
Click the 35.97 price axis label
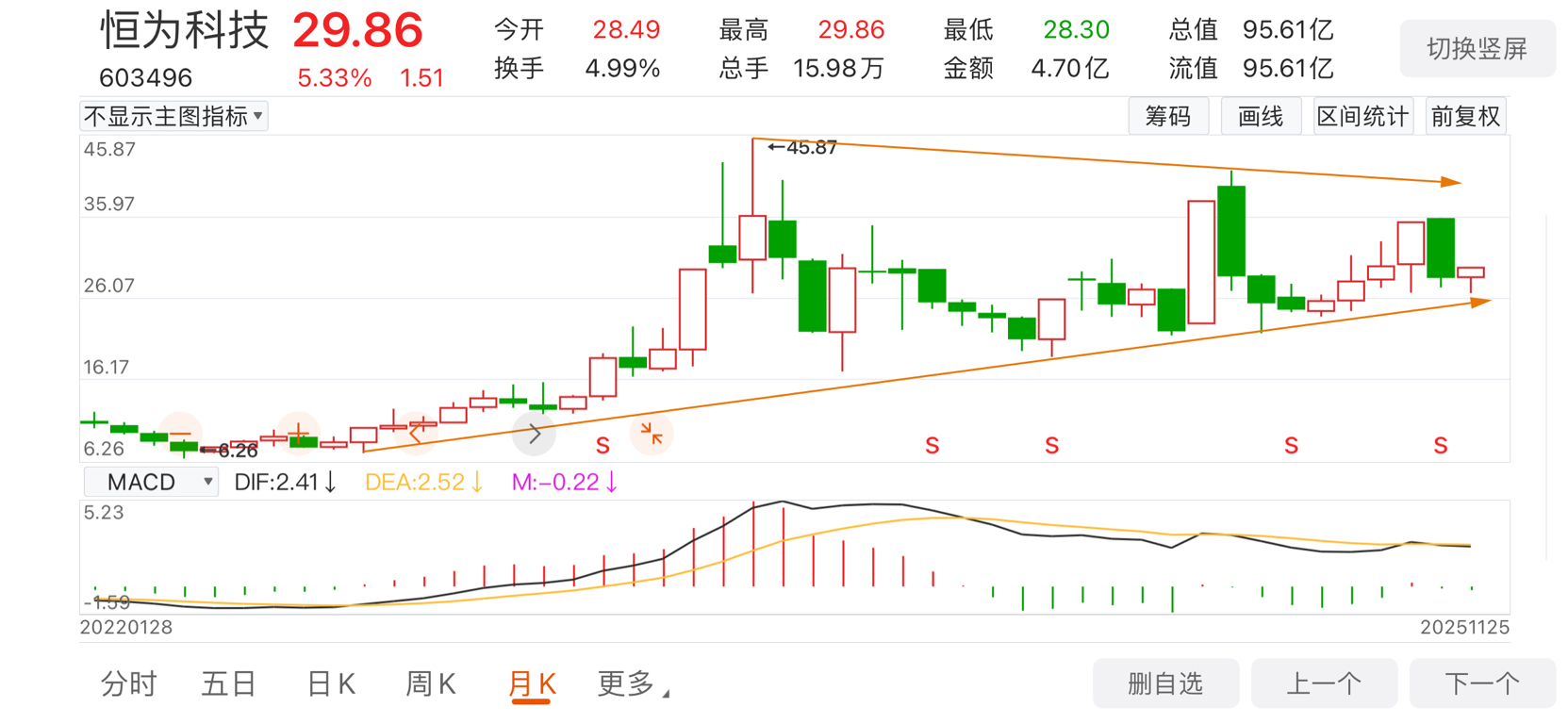coord(109,204)
